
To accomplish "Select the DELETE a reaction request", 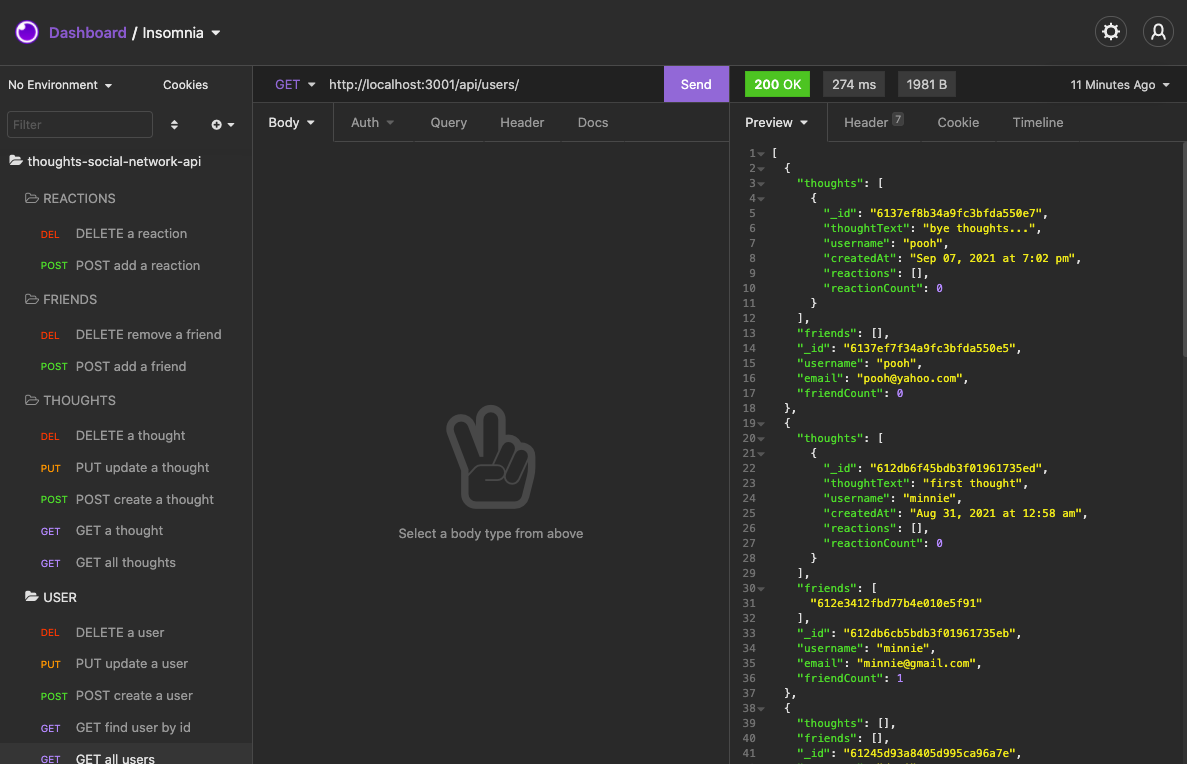I will [x=126, y=233].
